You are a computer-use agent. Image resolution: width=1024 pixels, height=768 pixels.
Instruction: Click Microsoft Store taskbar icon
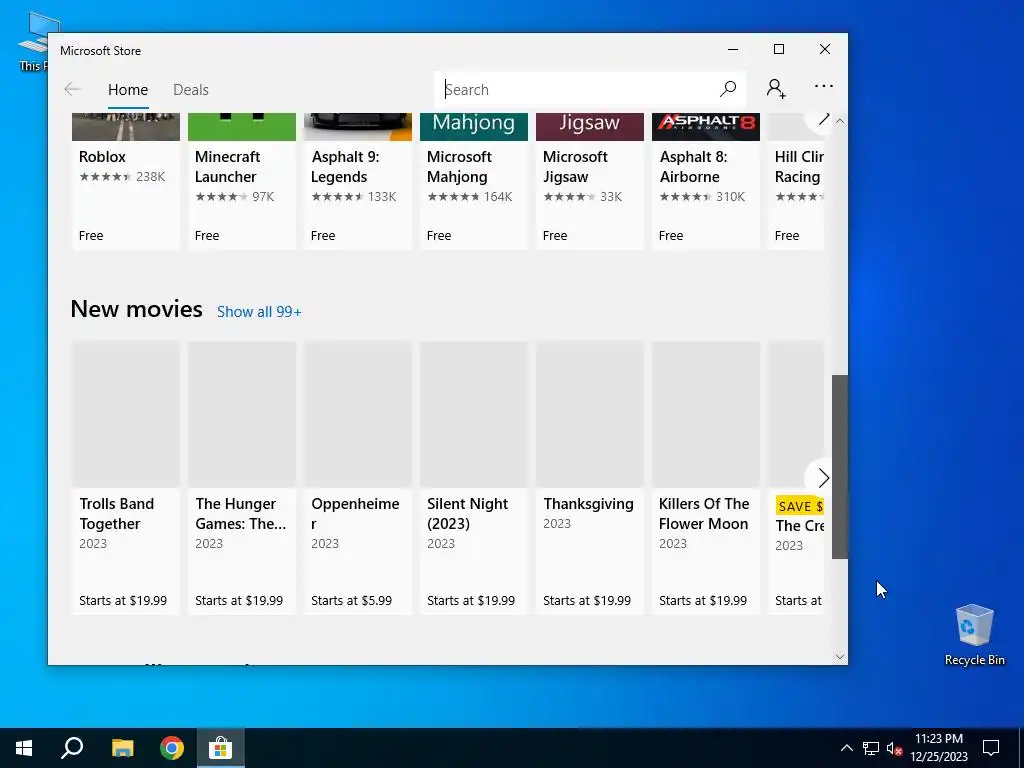click(x=221, y=748)
